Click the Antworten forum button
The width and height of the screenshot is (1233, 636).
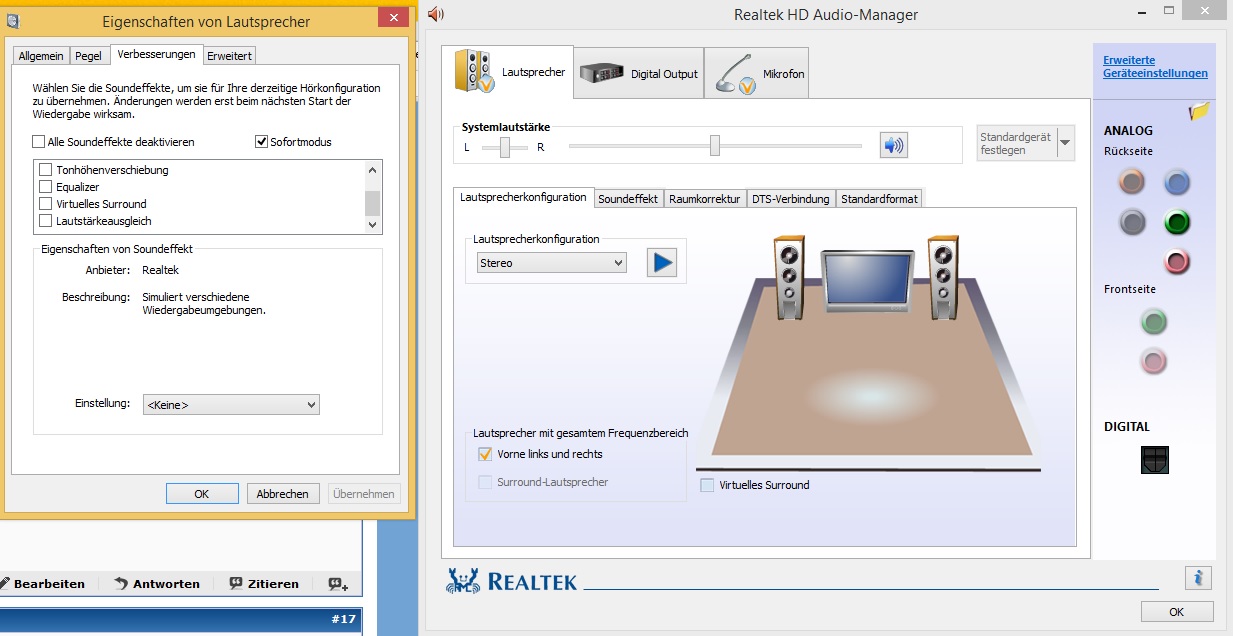[157, 584]
